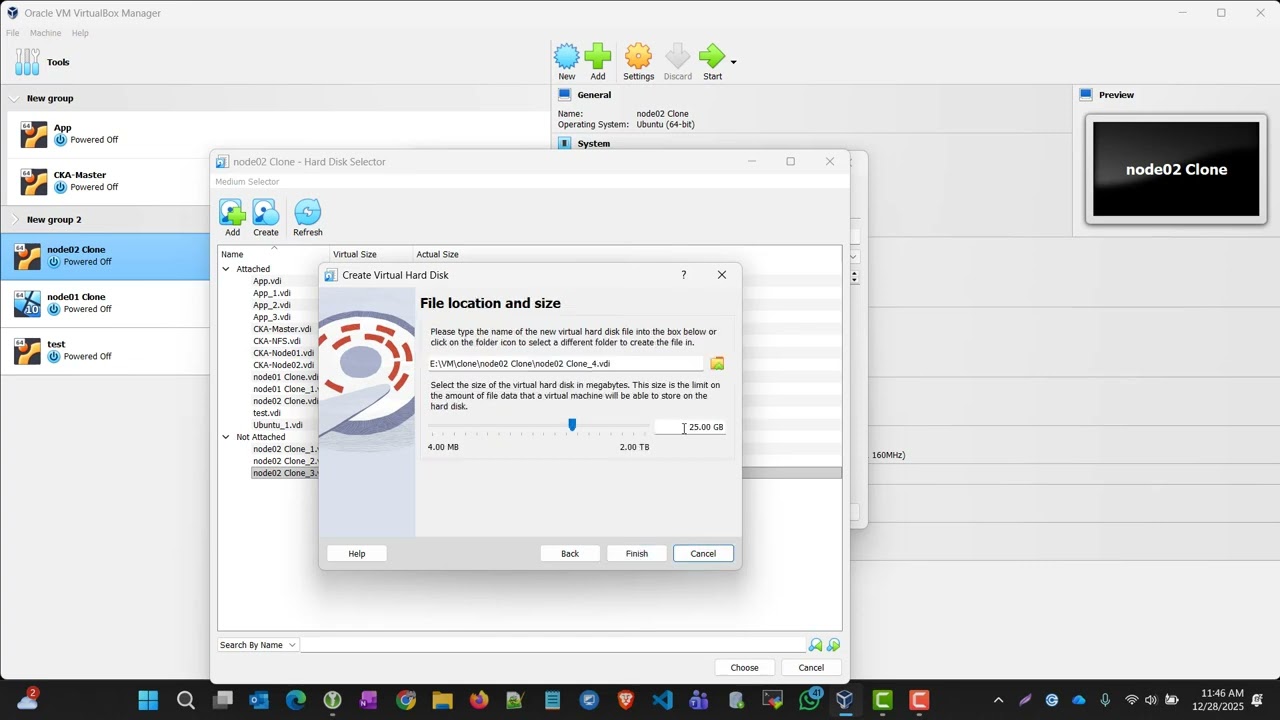Click the question mark help icon in dialog title
Viewport: 1280px width, 720px height.
684,275
